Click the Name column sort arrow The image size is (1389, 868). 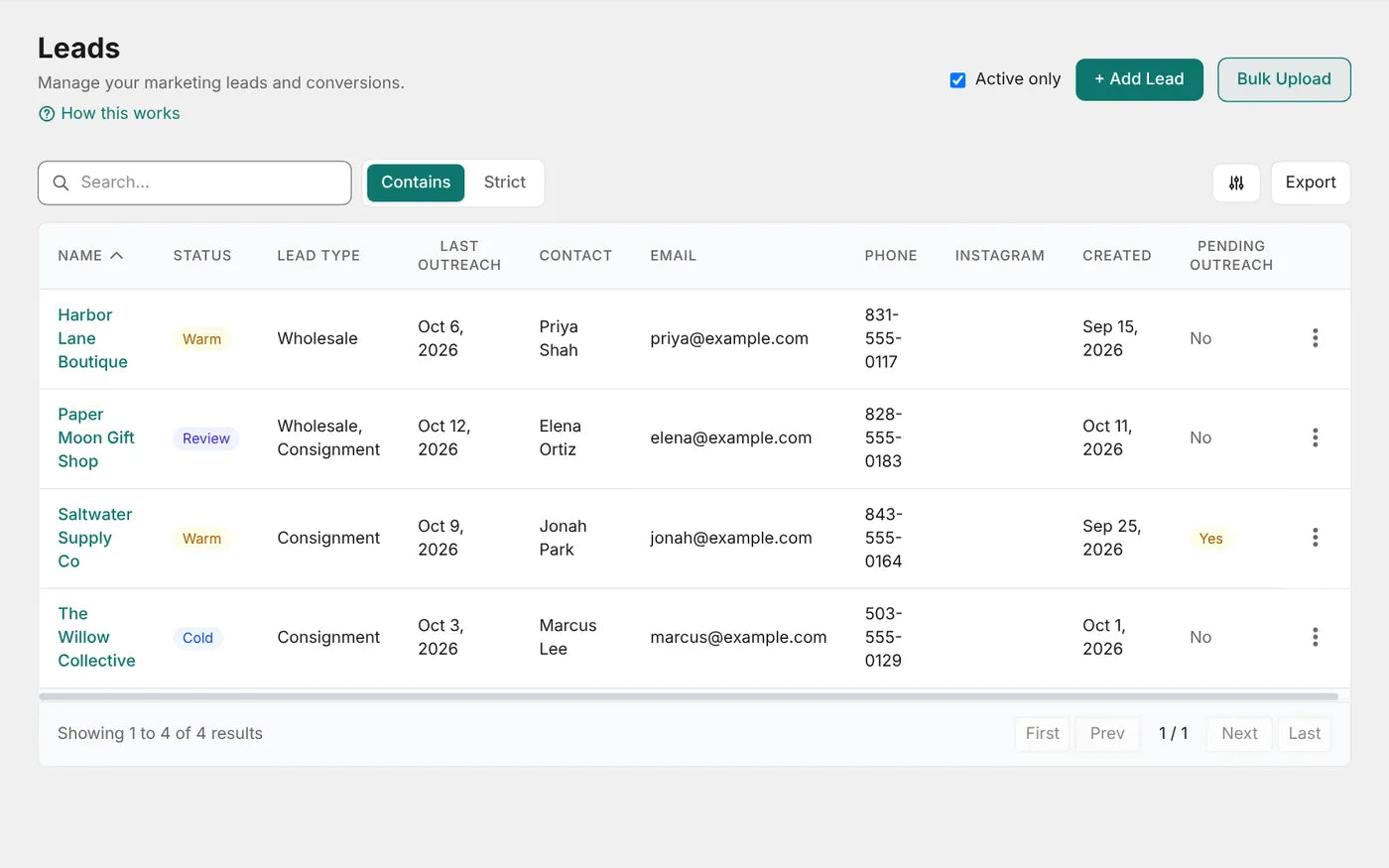coord(116,256)
